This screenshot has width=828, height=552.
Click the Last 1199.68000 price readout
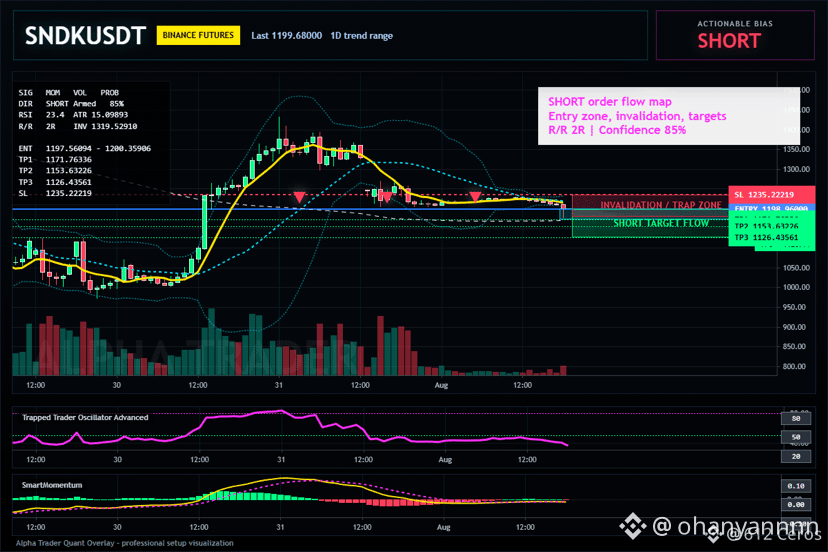point(286,35)
